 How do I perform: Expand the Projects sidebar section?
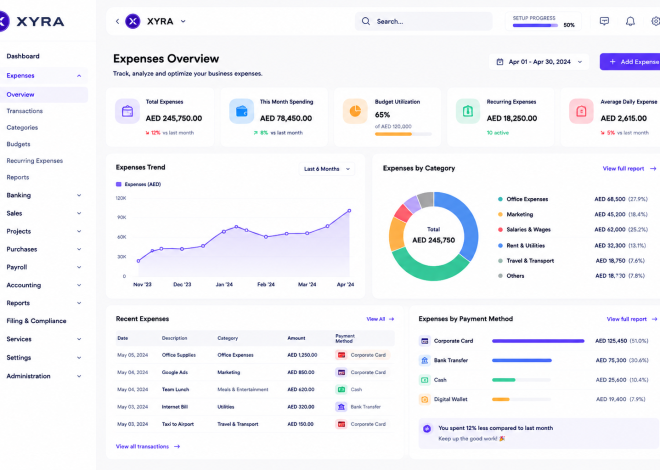(79, 231)
